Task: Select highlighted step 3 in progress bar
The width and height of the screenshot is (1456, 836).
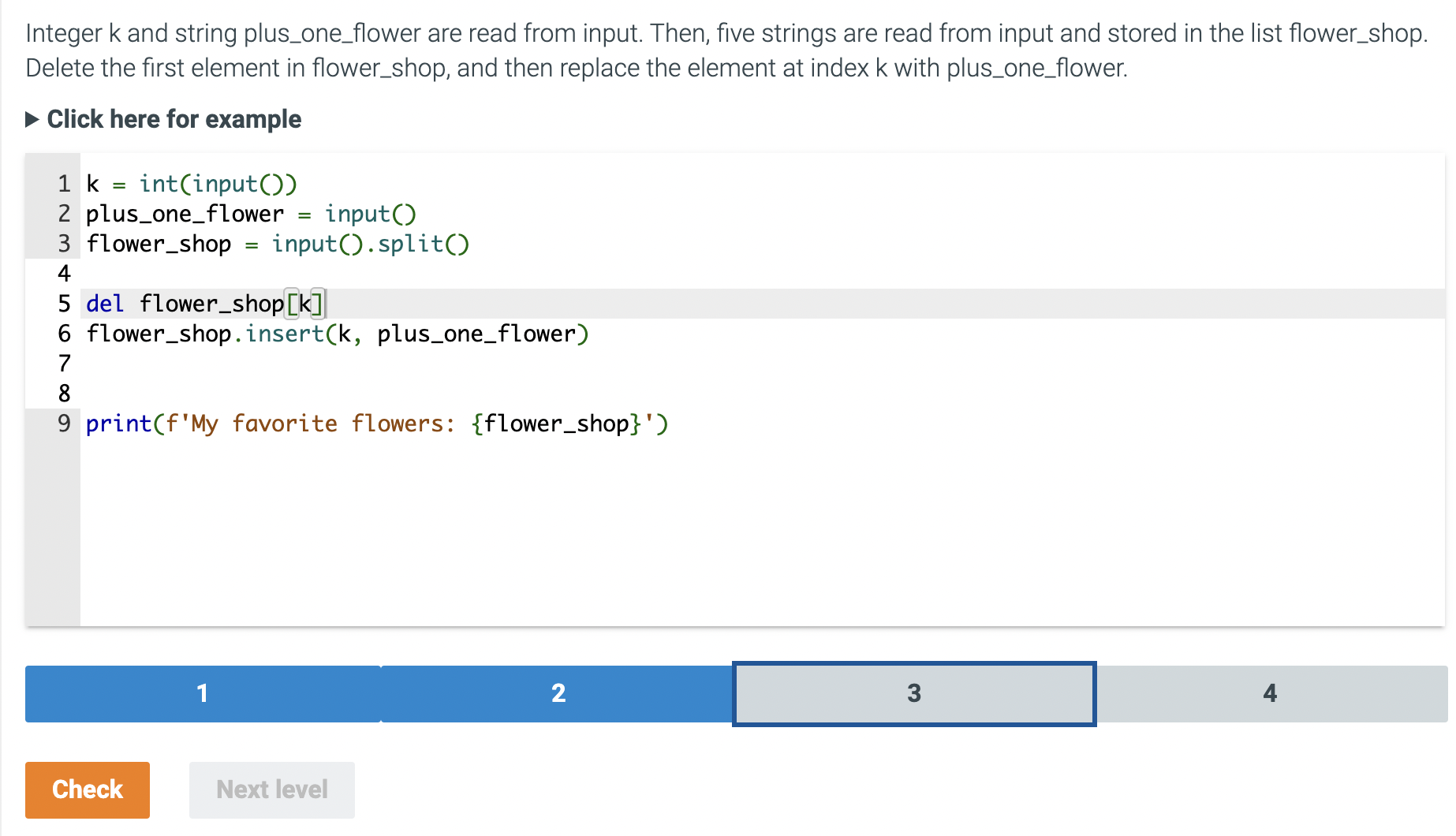Action: (913, 694)
